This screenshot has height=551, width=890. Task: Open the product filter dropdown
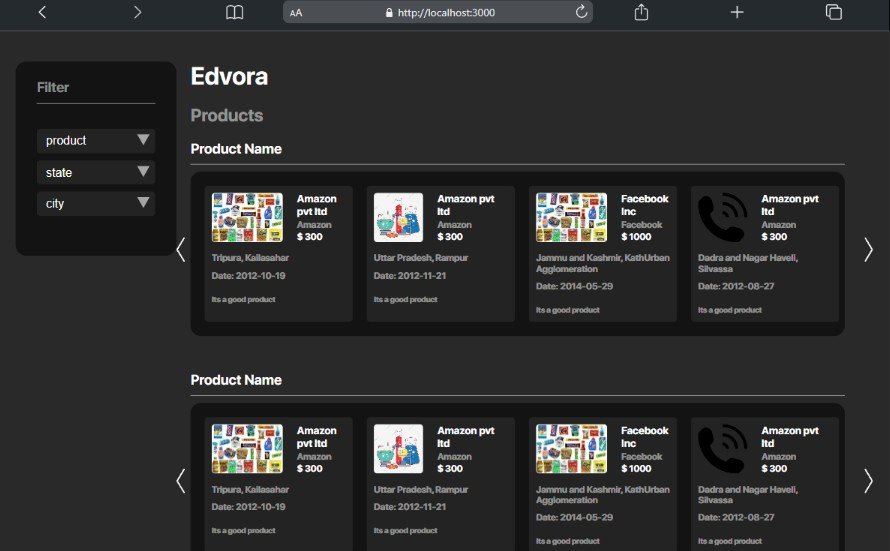(96, 140)
